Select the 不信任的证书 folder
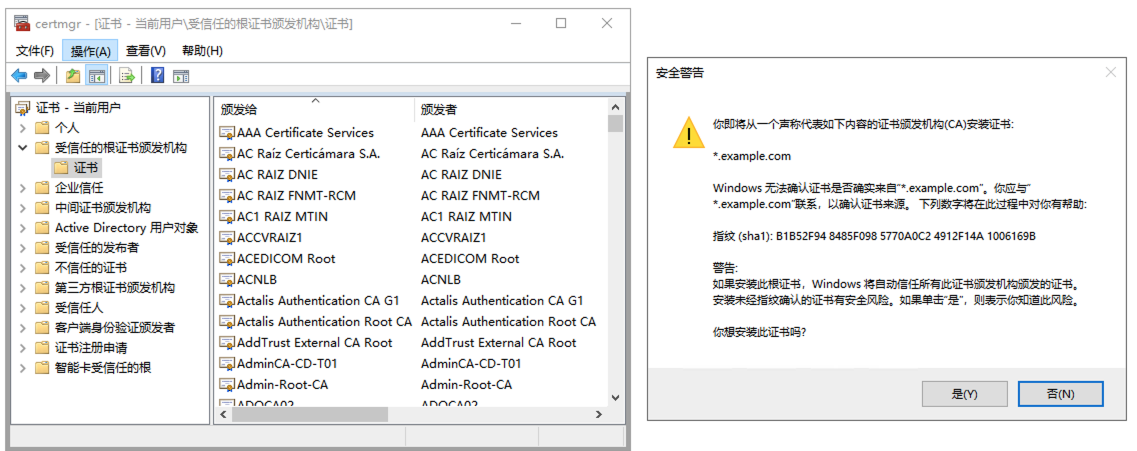Viewport: 1137px width, 451px height. [x=90, y=268]
